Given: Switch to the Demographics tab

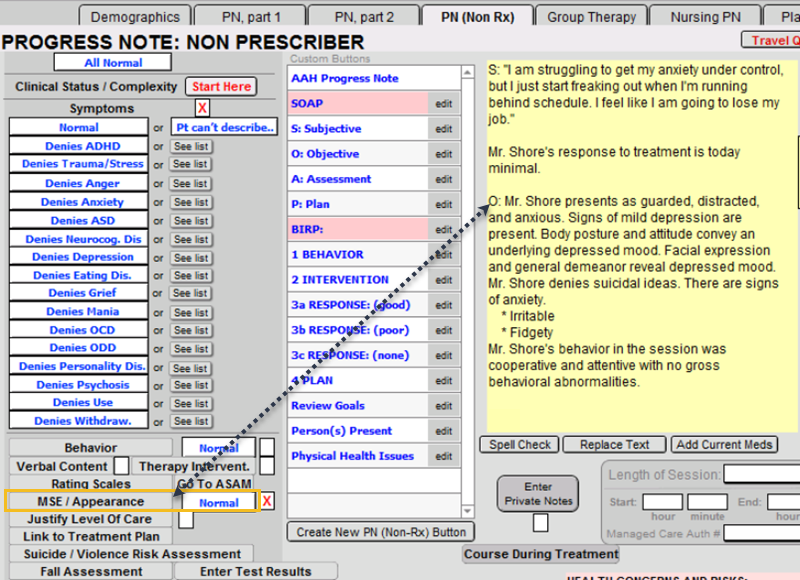Looking at the screenshot, I should click(135, 17).
